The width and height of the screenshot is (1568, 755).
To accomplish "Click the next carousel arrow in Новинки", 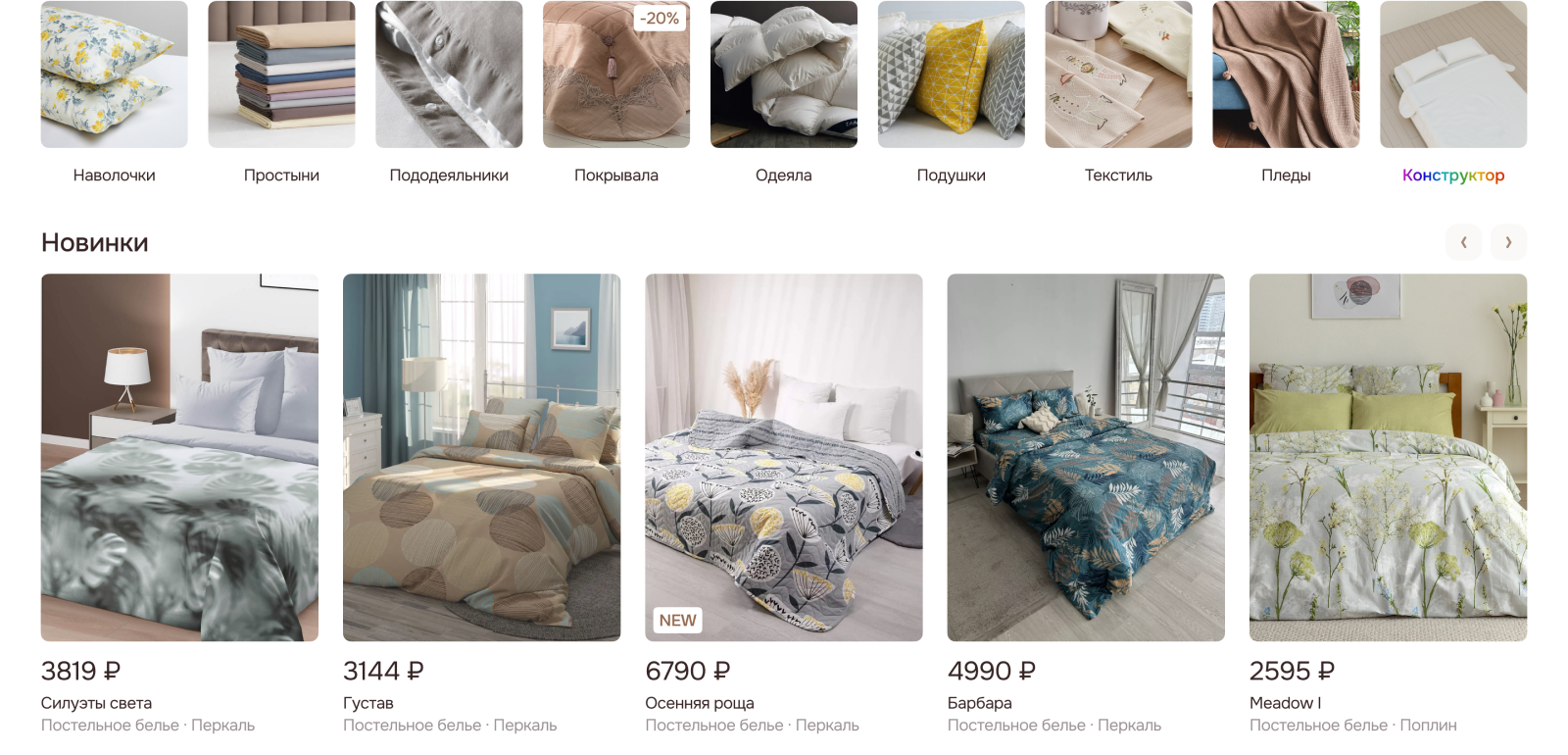I will coord(1508,242).
